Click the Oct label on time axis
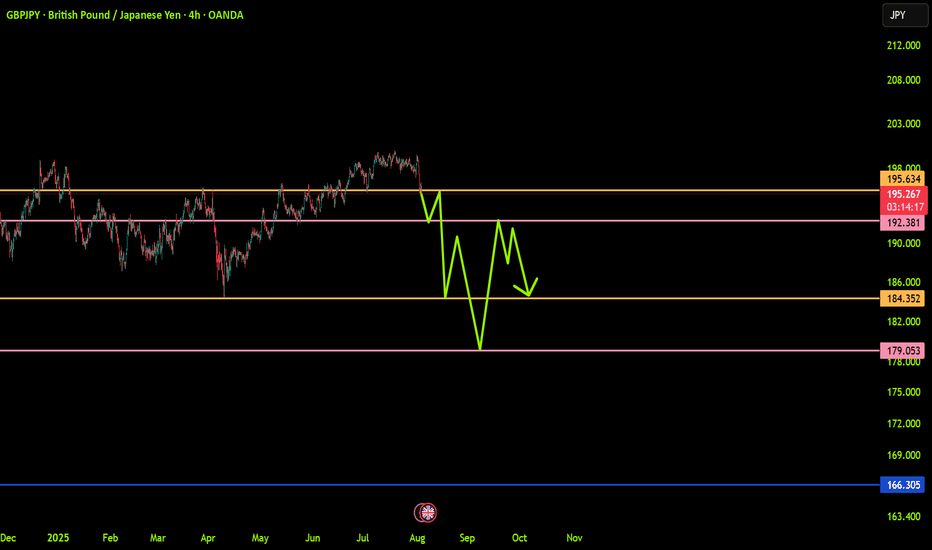Viewport: 932px width, 550px height. point(519,538)
